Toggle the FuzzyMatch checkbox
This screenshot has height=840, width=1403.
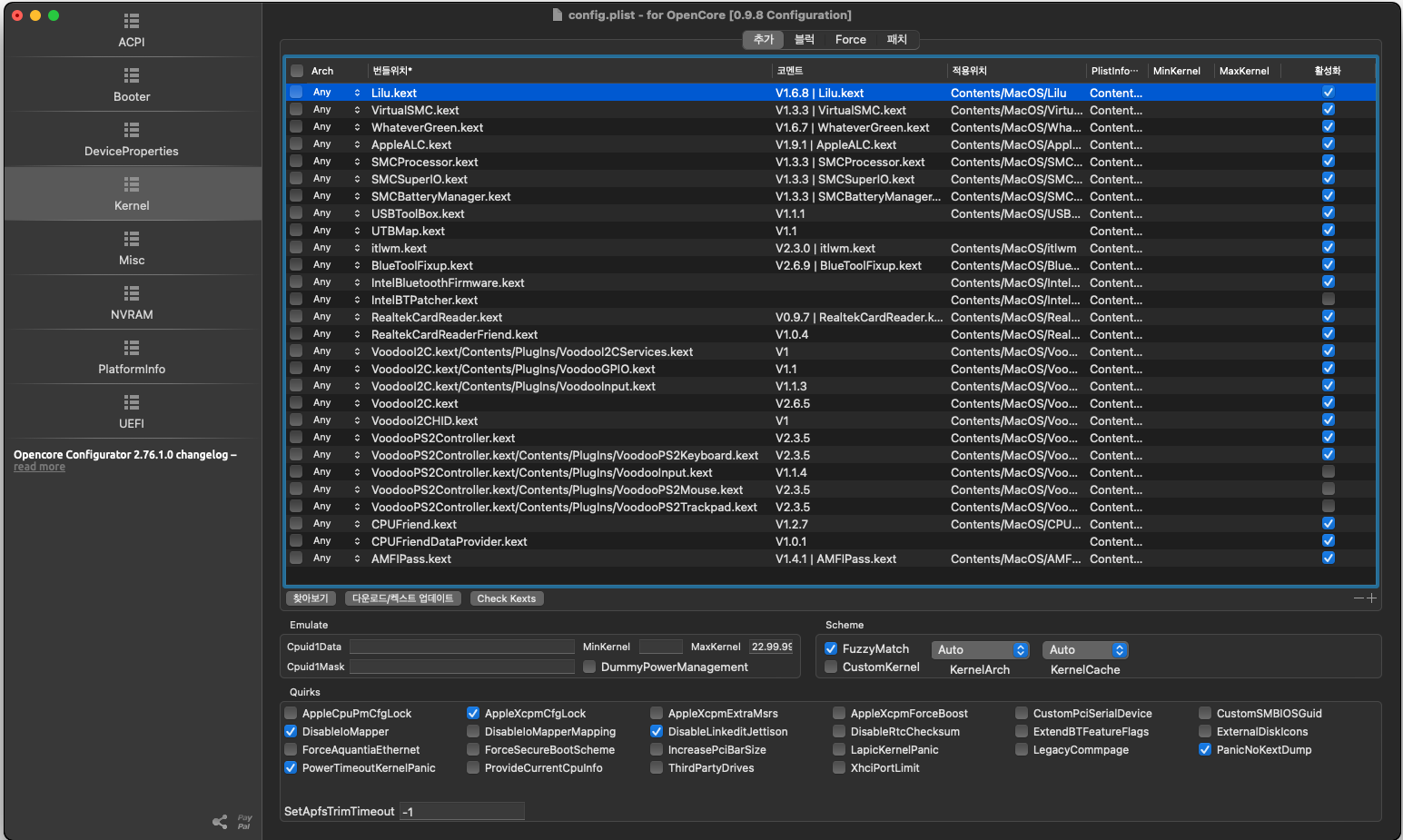pyautogui.click(x=831, y=648)
